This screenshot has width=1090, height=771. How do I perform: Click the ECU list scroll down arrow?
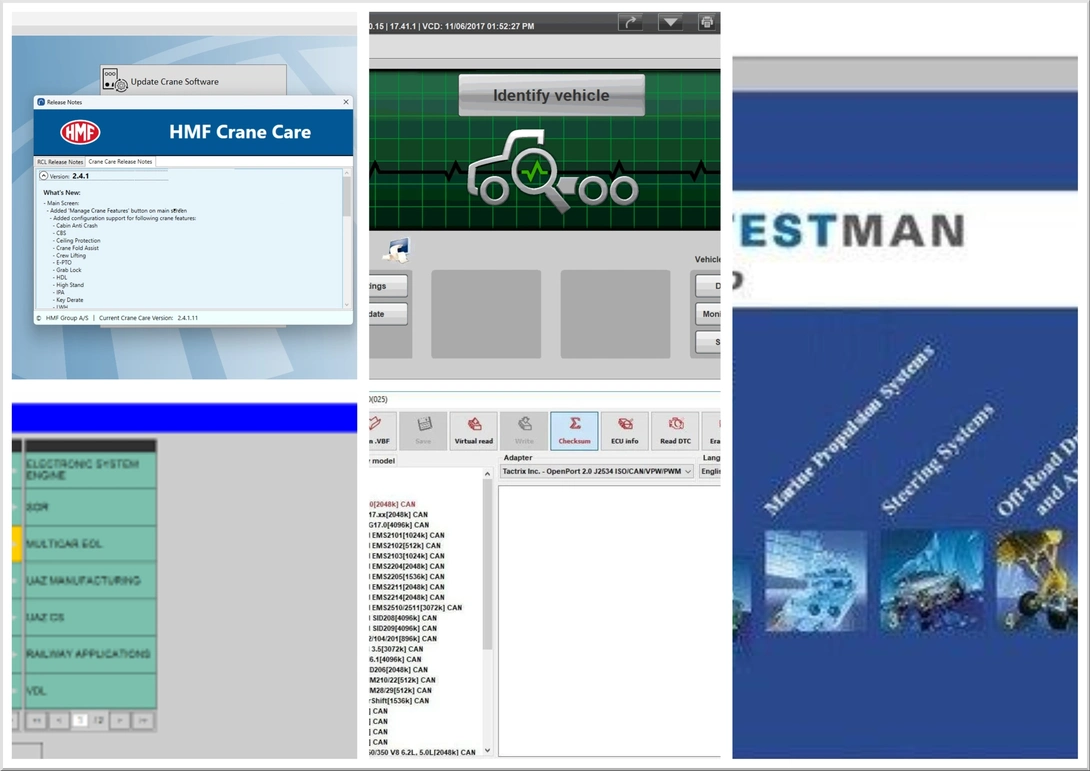click(487, 751)
